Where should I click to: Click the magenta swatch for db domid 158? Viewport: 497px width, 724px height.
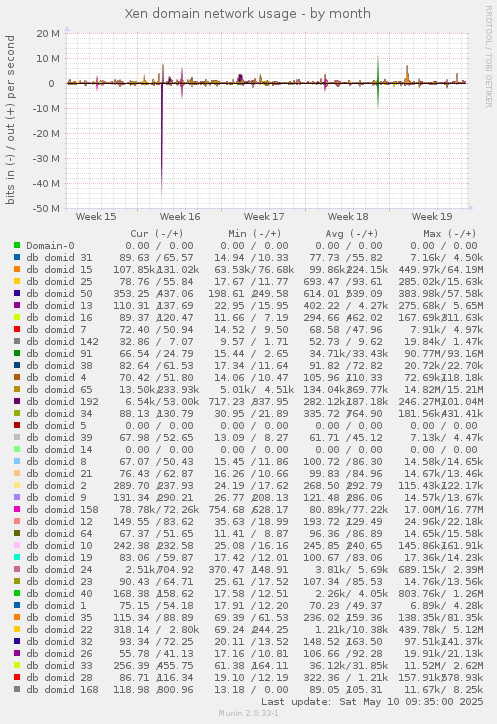click(17, 510)
